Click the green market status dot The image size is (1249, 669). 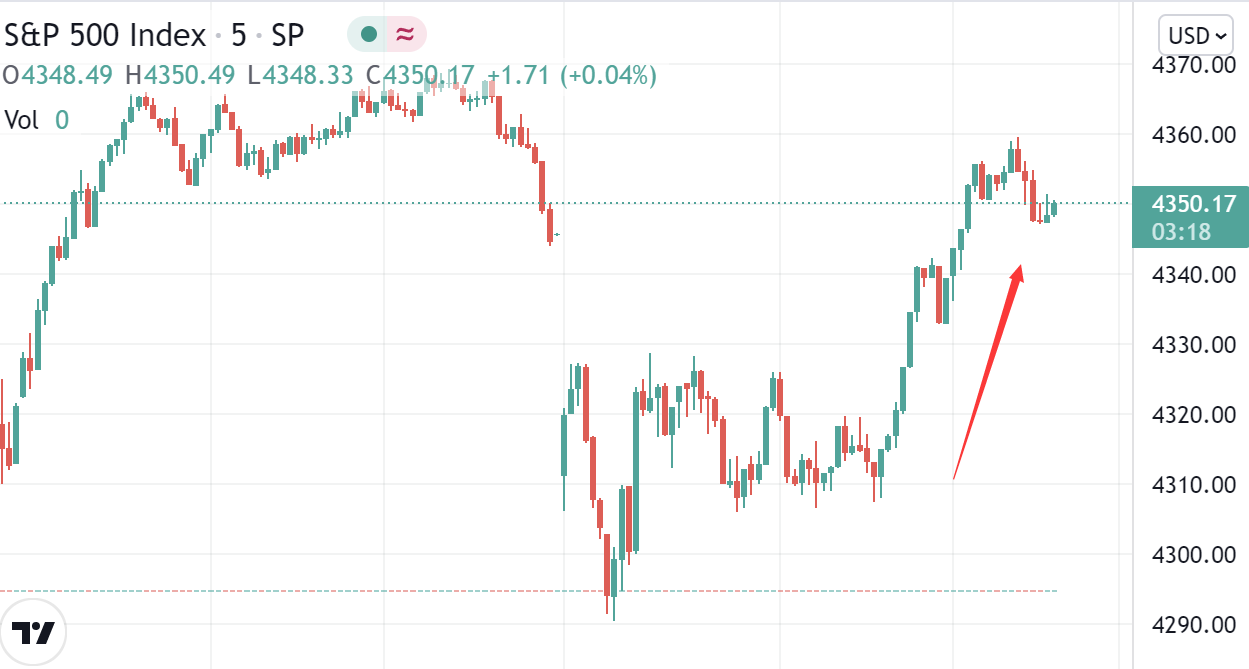coord(369,35)
